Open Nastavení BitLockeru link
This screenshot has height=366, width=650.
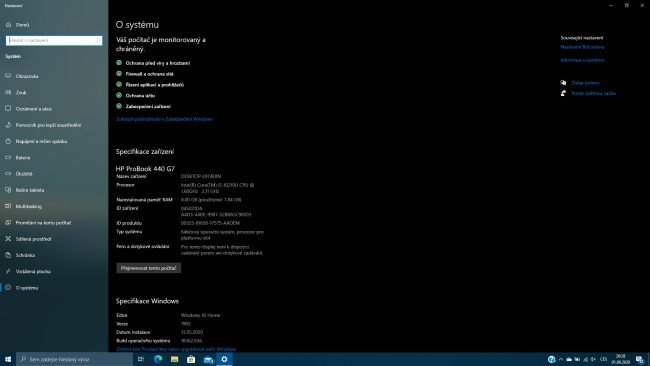point(582,47)
